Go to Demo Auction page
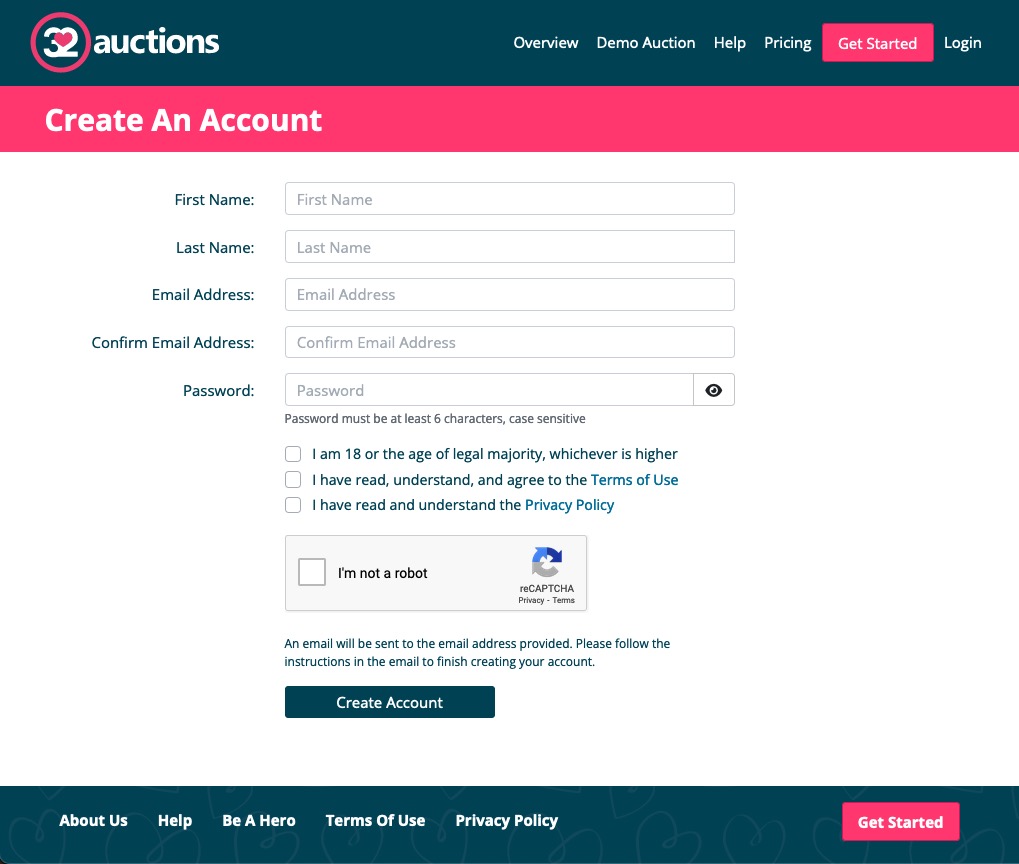 click(x=645, y=43)
